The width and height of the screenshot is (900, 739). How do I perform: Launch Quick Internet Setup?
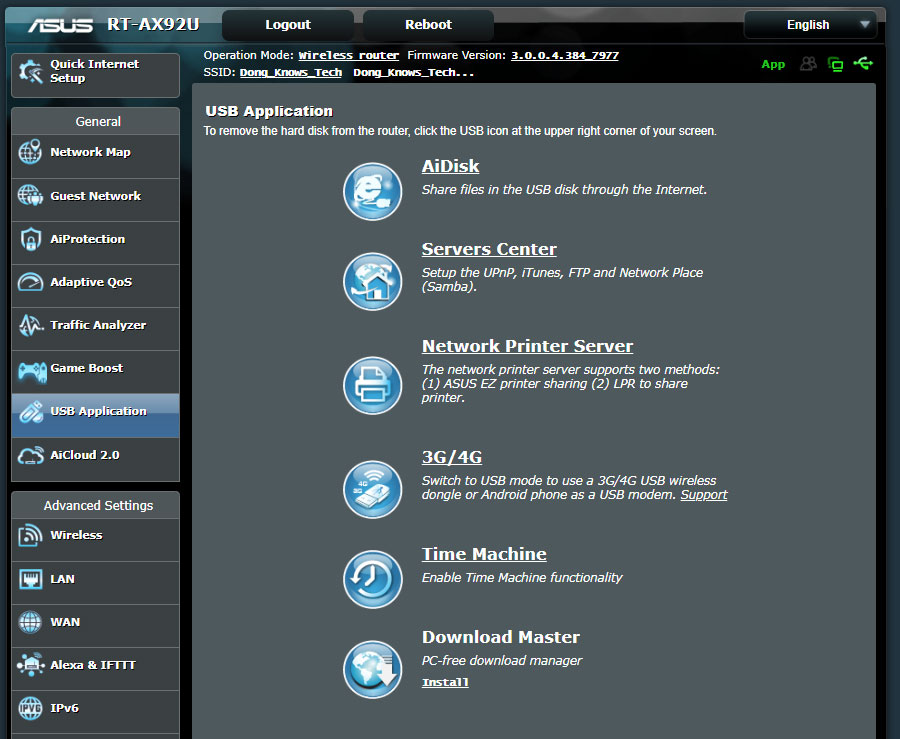point(95,71)
